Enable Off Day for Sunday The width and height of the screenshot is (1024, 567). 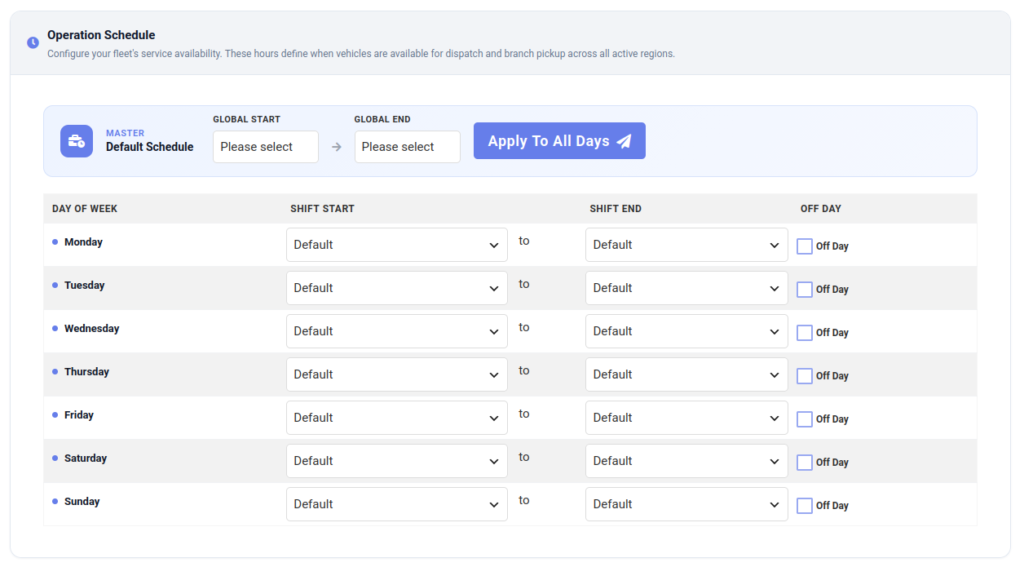point(805,505)
